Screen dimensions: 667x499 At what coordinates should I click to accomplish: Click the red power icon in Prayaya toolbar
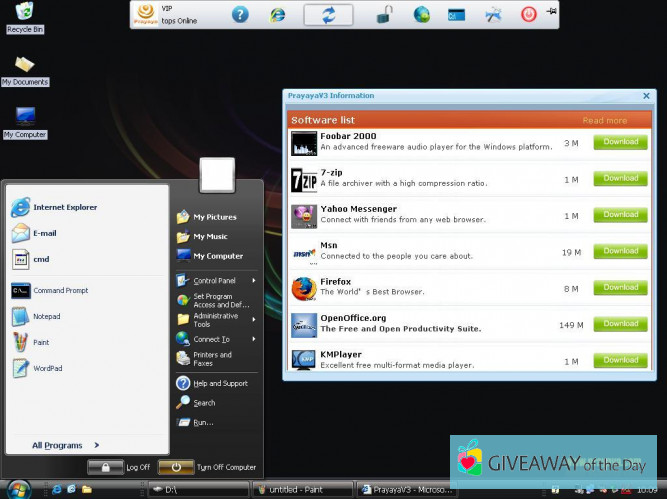point(528,14)
